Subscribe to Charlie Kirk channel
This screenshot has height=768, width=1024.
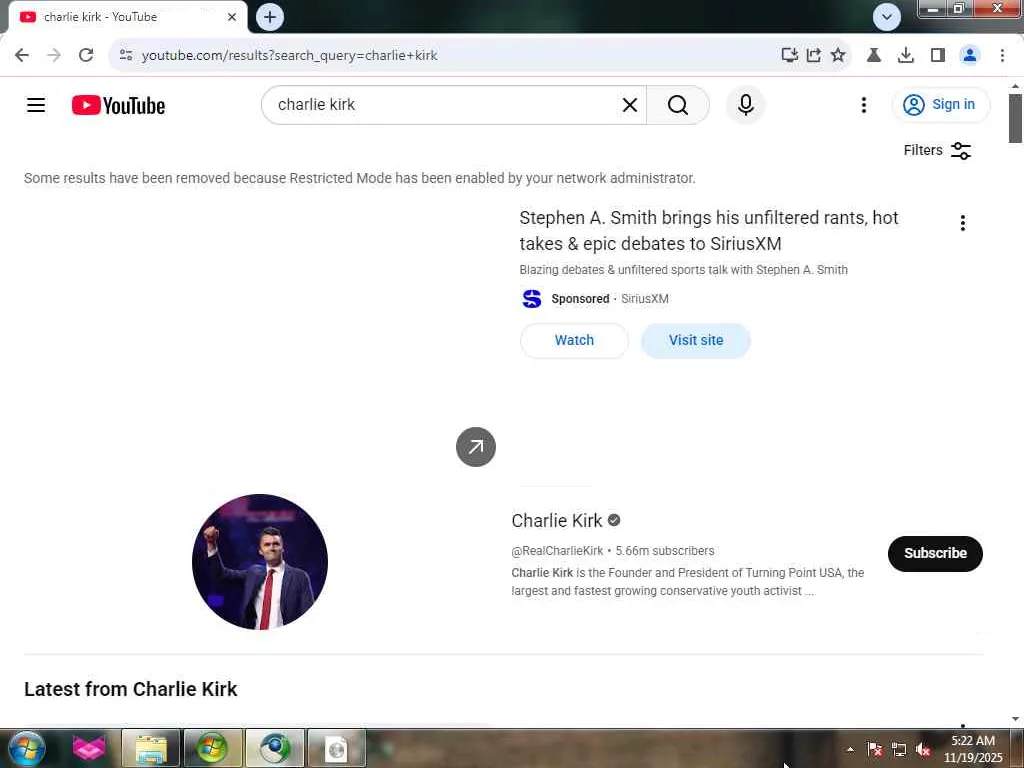(x=935, y=553)
